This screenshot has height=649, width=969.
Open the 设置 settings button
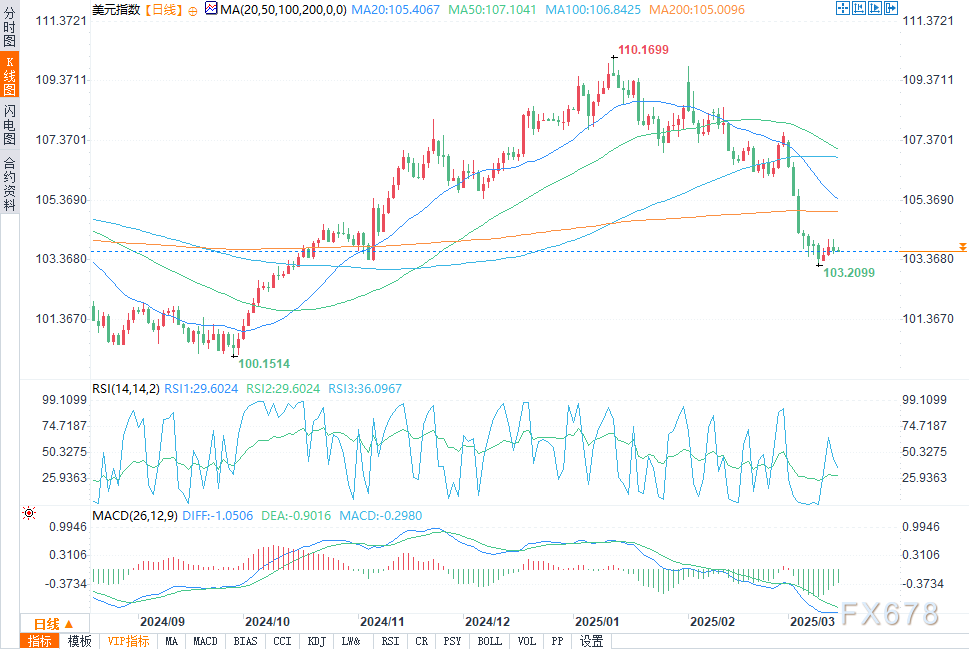tap(592, 641)
